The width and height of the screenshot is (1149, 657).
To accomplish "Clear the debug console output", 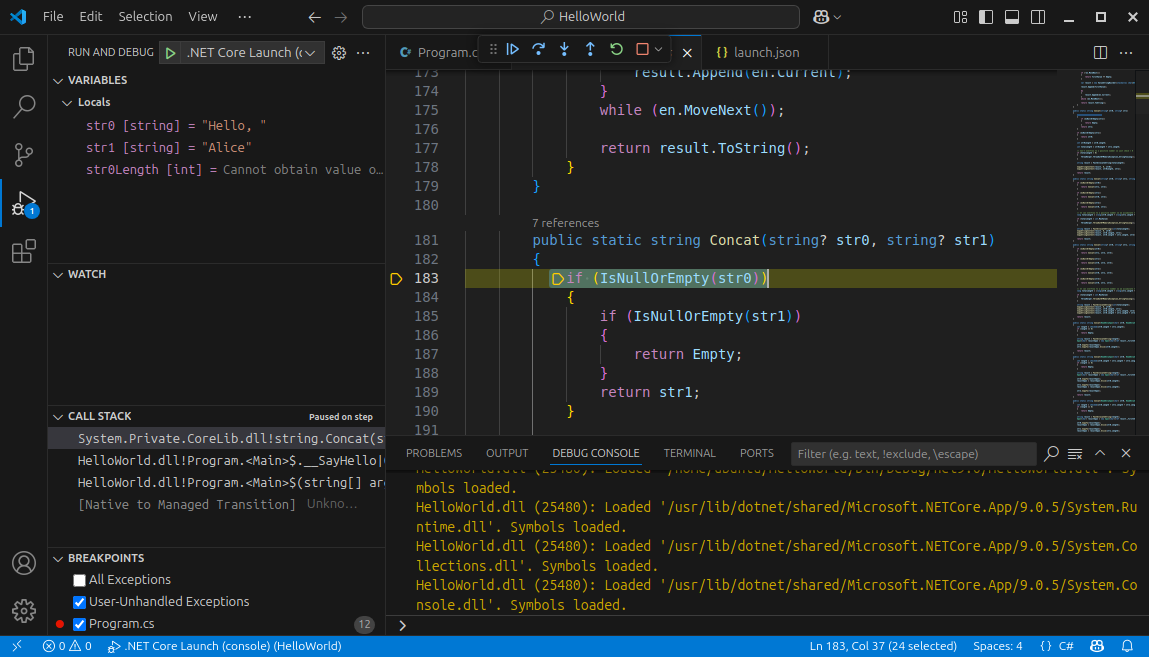I will coord(1075,454).
